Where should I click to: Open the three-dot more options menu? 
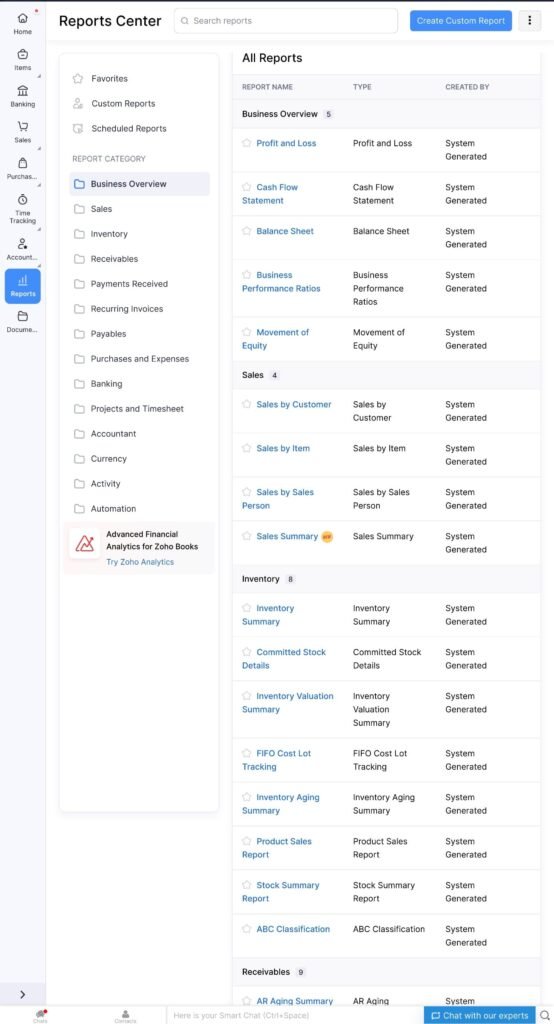[529, 21]
